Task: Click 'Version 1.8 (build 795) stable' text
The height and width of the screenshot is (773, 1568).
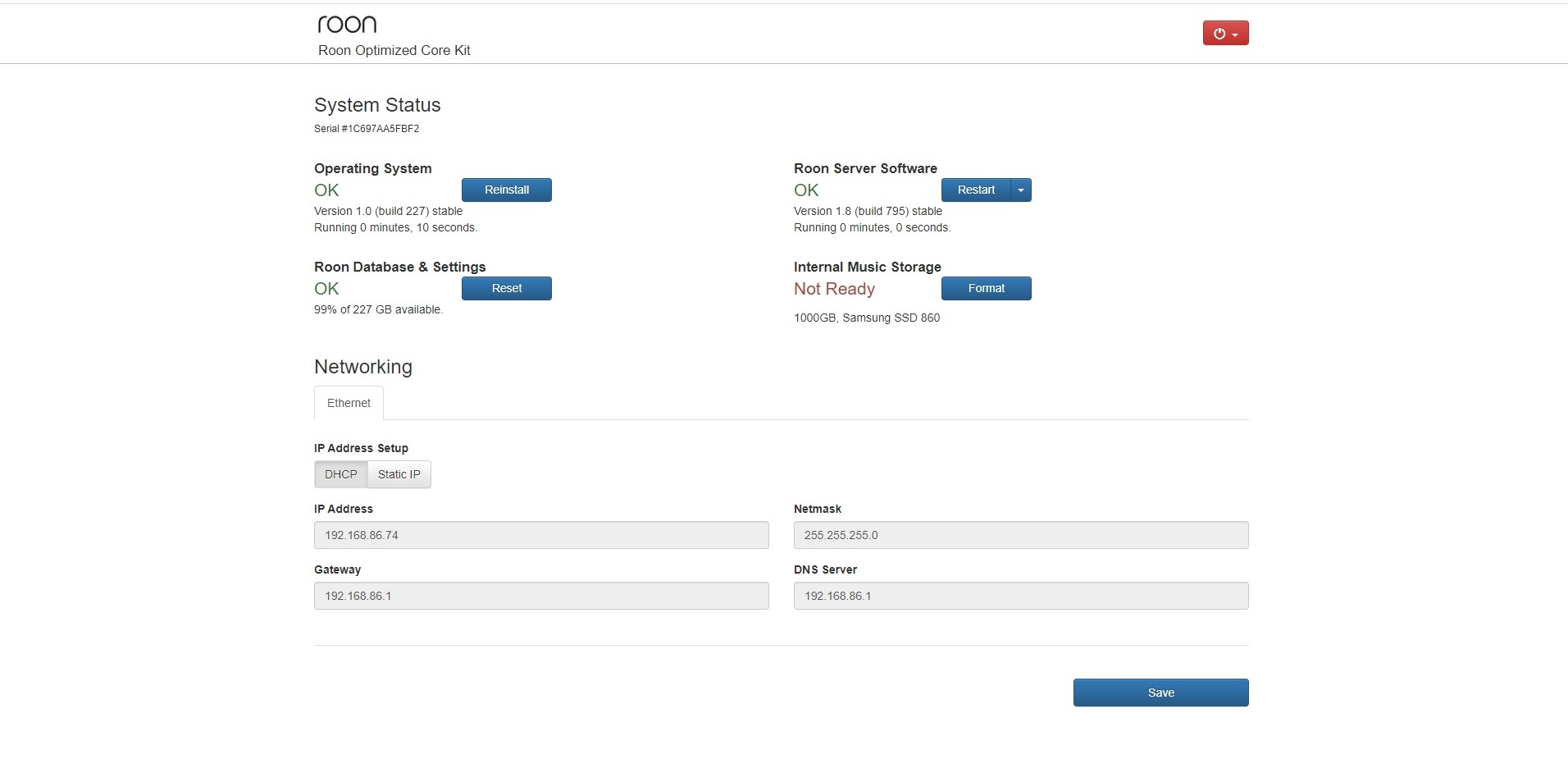Action: pos(868,211)
